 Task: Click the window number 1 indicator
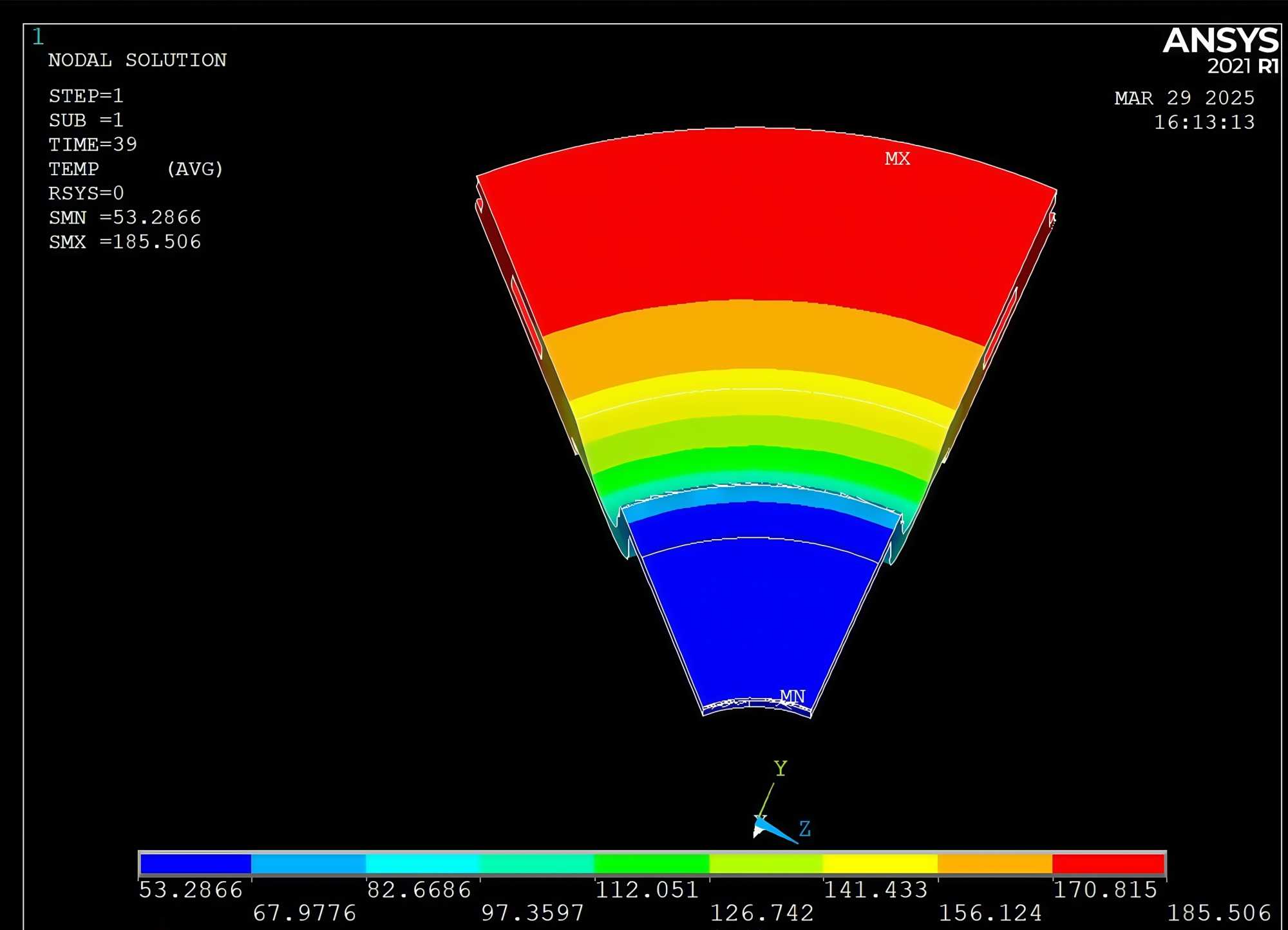(x=38, y=37)
